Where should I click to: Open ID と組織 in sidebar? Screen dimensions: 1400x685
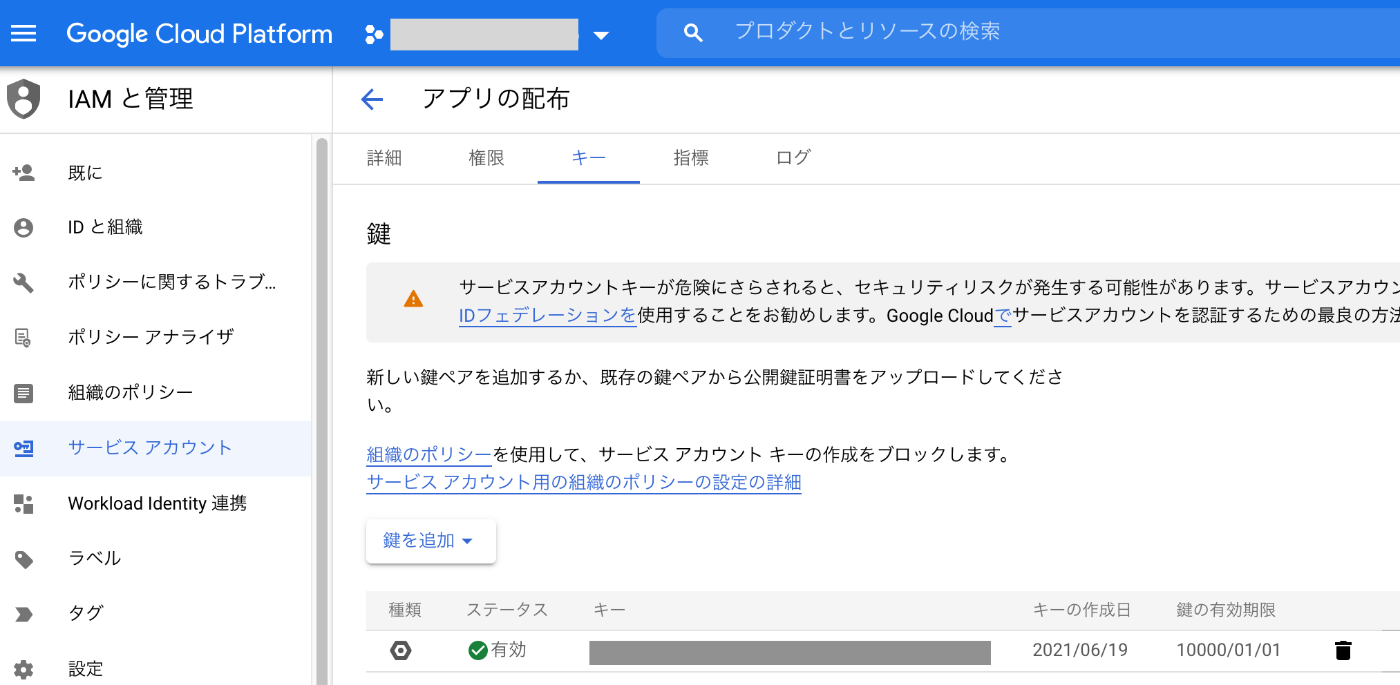(x=156, y=228)
